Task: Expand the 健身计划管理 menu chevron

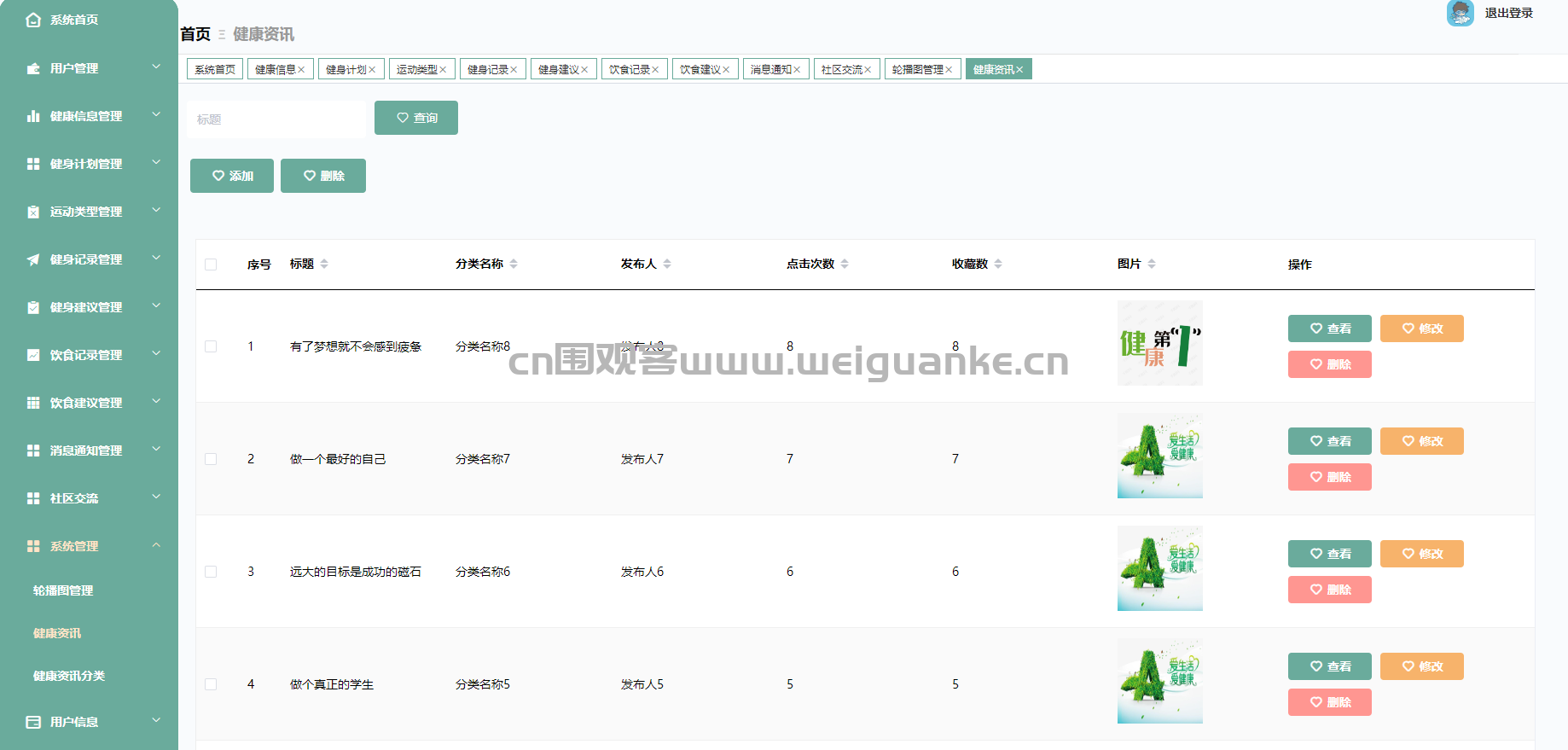Action: (x=156, y=163)
